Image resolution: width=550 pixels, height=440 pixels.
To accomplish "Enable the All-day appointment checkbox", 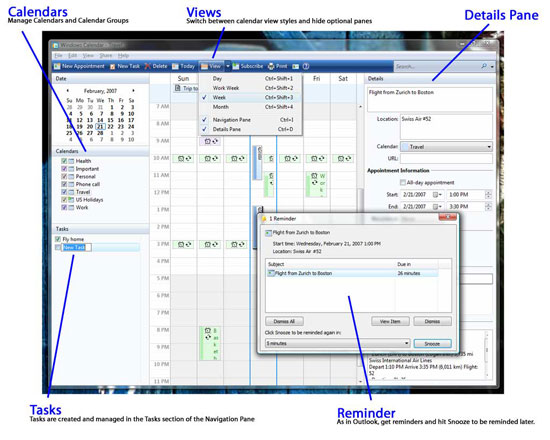I will [x=403, y=182].
